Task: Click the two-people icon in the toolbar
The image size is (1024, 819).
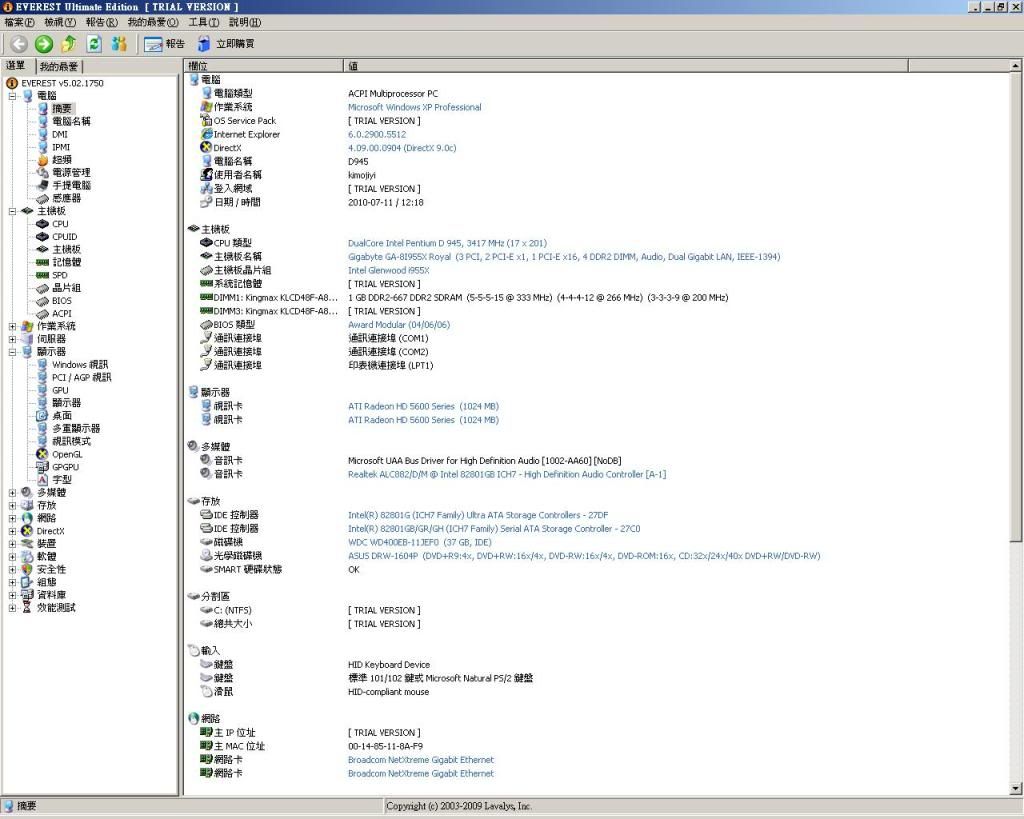Action: tap(119, 43)
